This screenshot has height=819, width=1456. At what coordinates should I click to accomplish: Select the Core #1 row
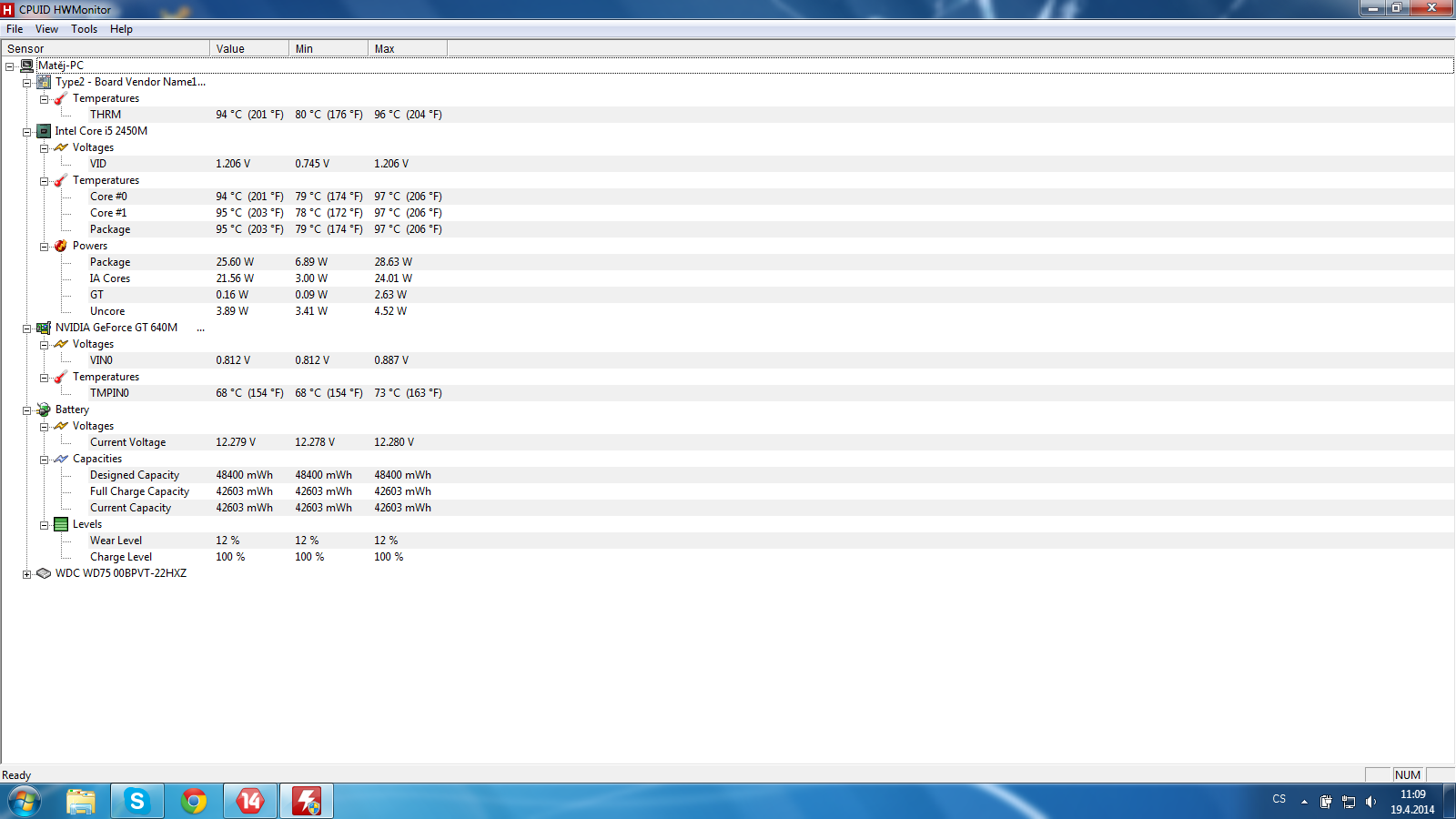click(x=728, y=213)
